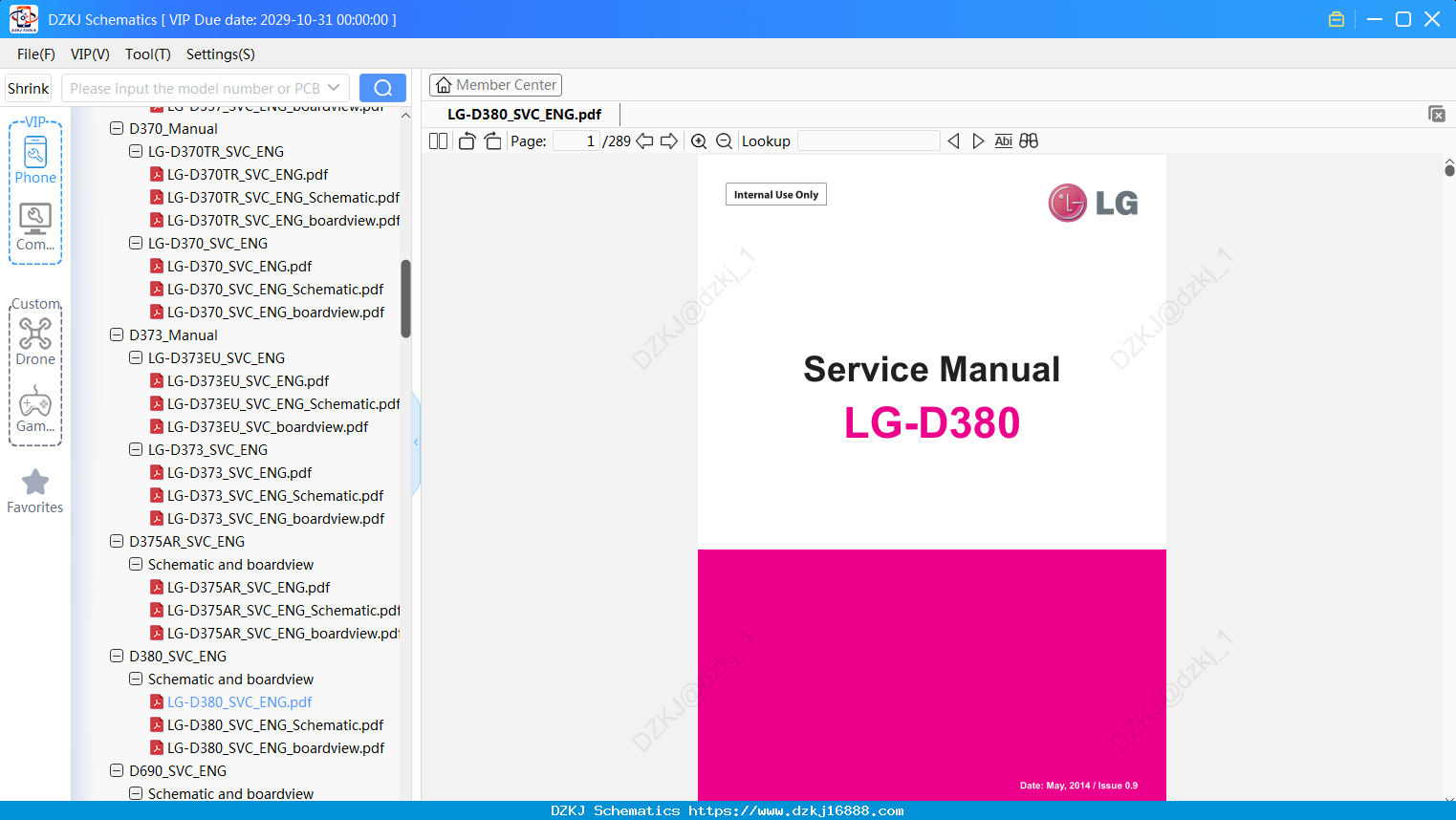Open the Phone category in sidebar

coord(35,160)
